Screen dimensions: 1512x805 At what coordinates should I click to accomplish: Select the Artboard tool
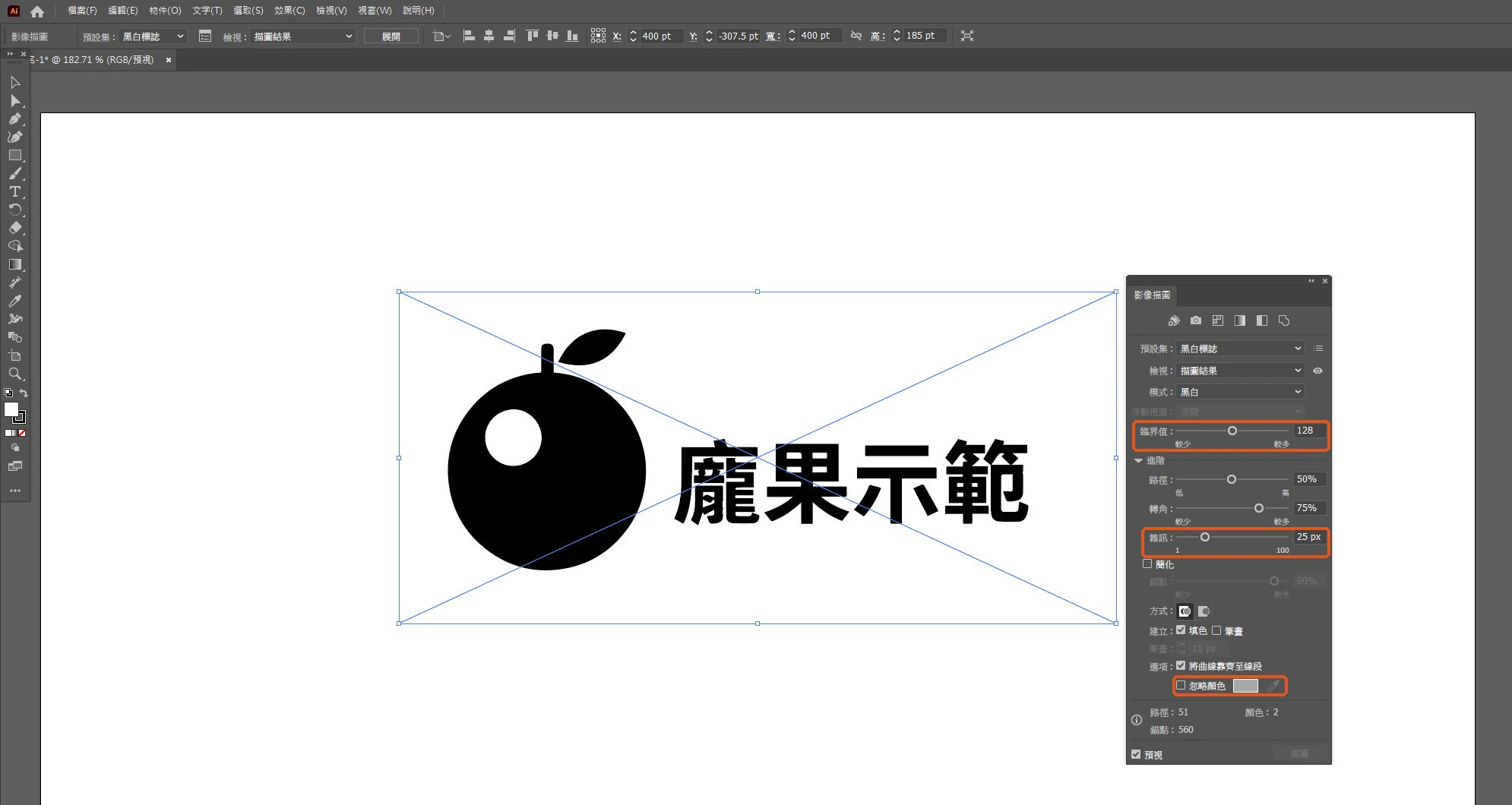tap(15, 355)
